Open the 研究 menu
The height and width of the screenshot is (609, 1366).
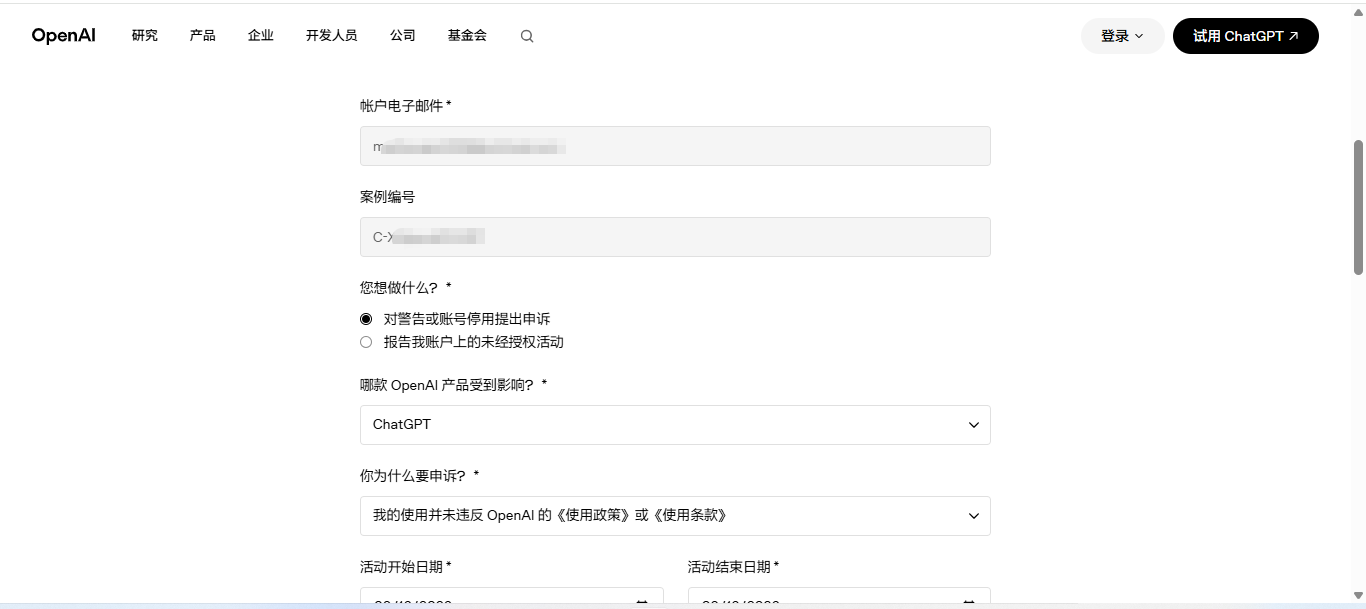(145, 36)
